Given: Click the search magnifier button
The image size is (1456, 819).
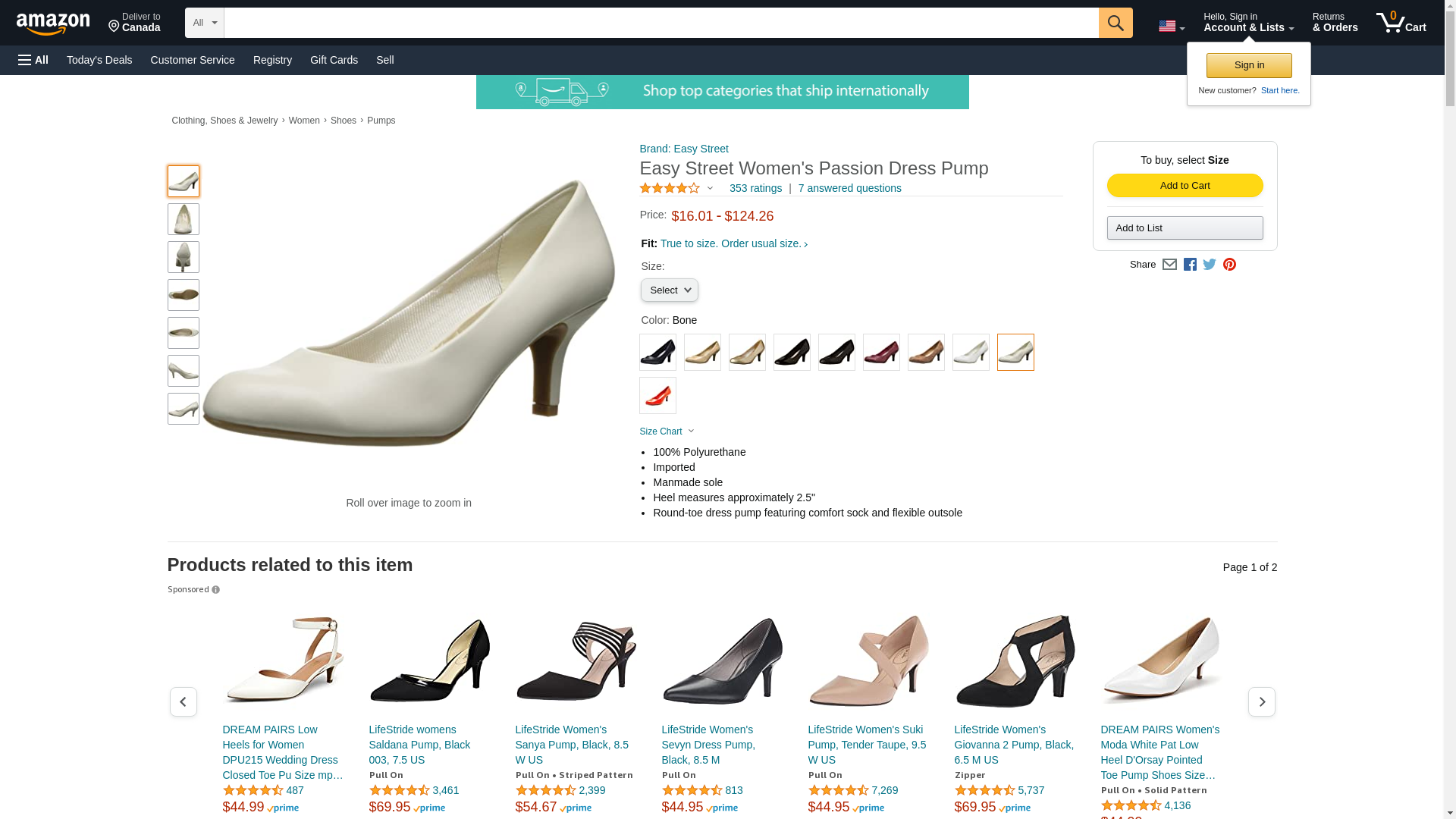Looking at the screenshot, I should (x=1115, y=23).
